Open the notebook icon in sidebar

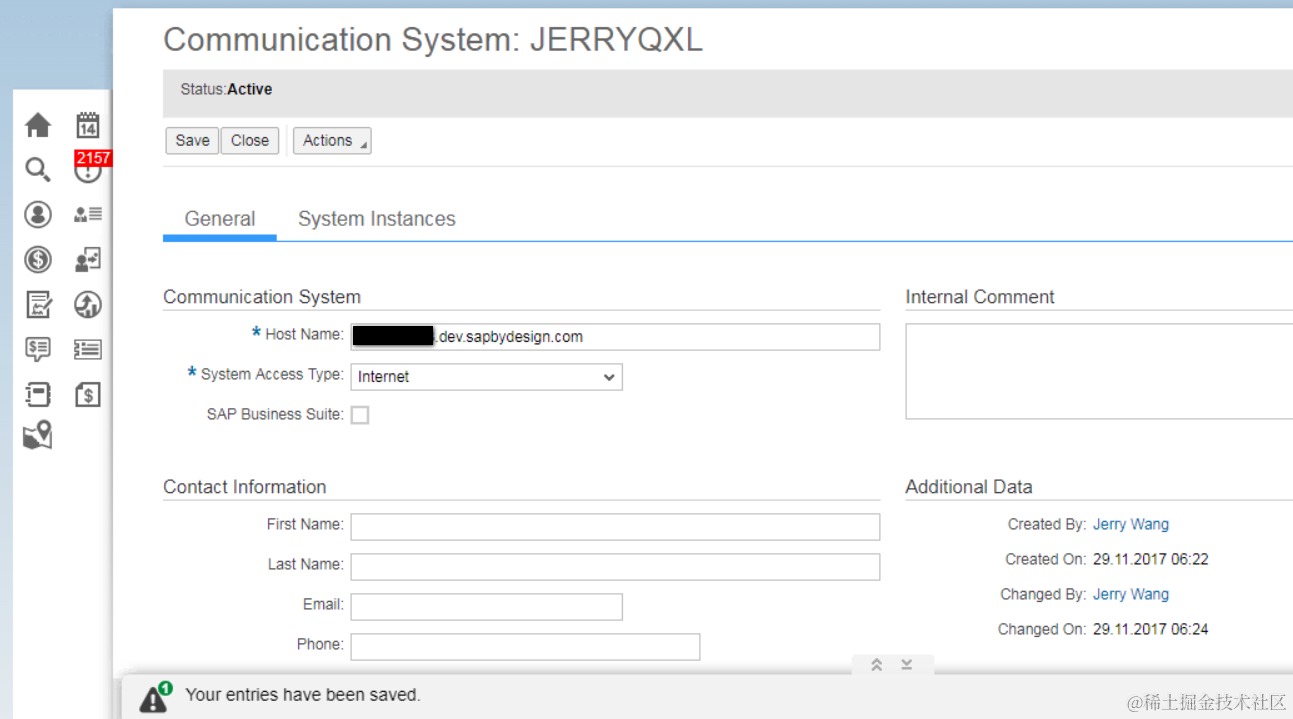tap(38, 394)
